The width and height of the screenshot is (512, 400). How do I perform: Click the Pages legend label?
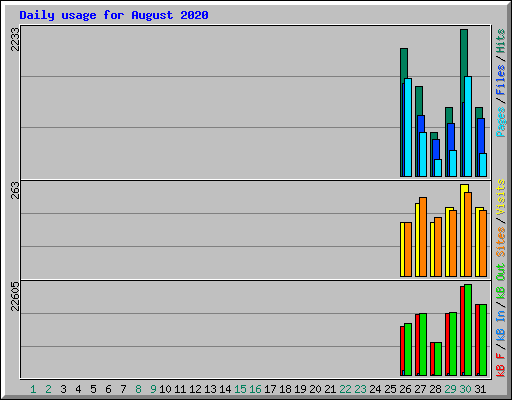click(x=500, y=122)
